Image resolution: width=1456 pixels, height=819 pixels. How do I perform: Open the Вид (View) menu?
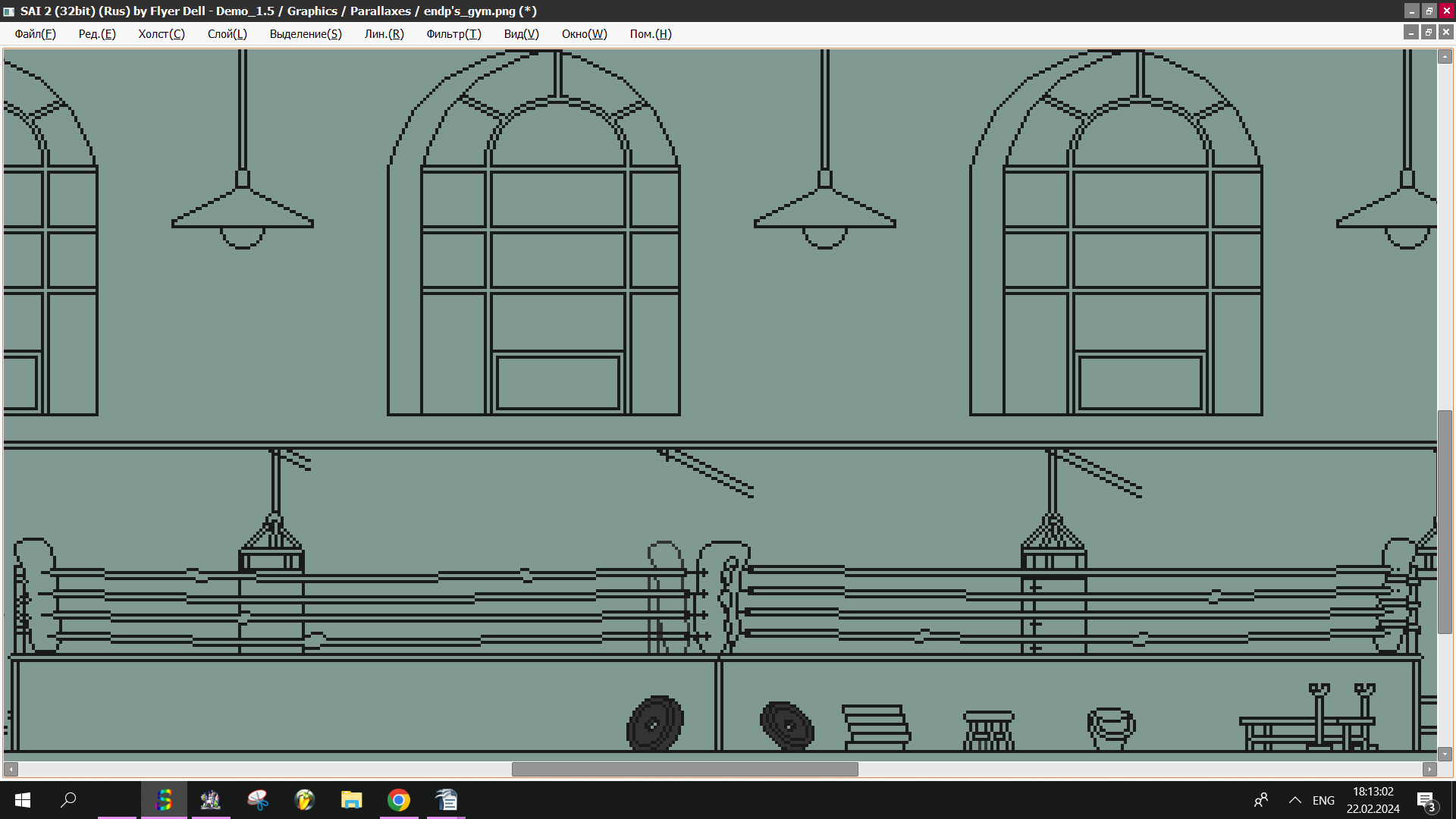(x=521, y=34)
